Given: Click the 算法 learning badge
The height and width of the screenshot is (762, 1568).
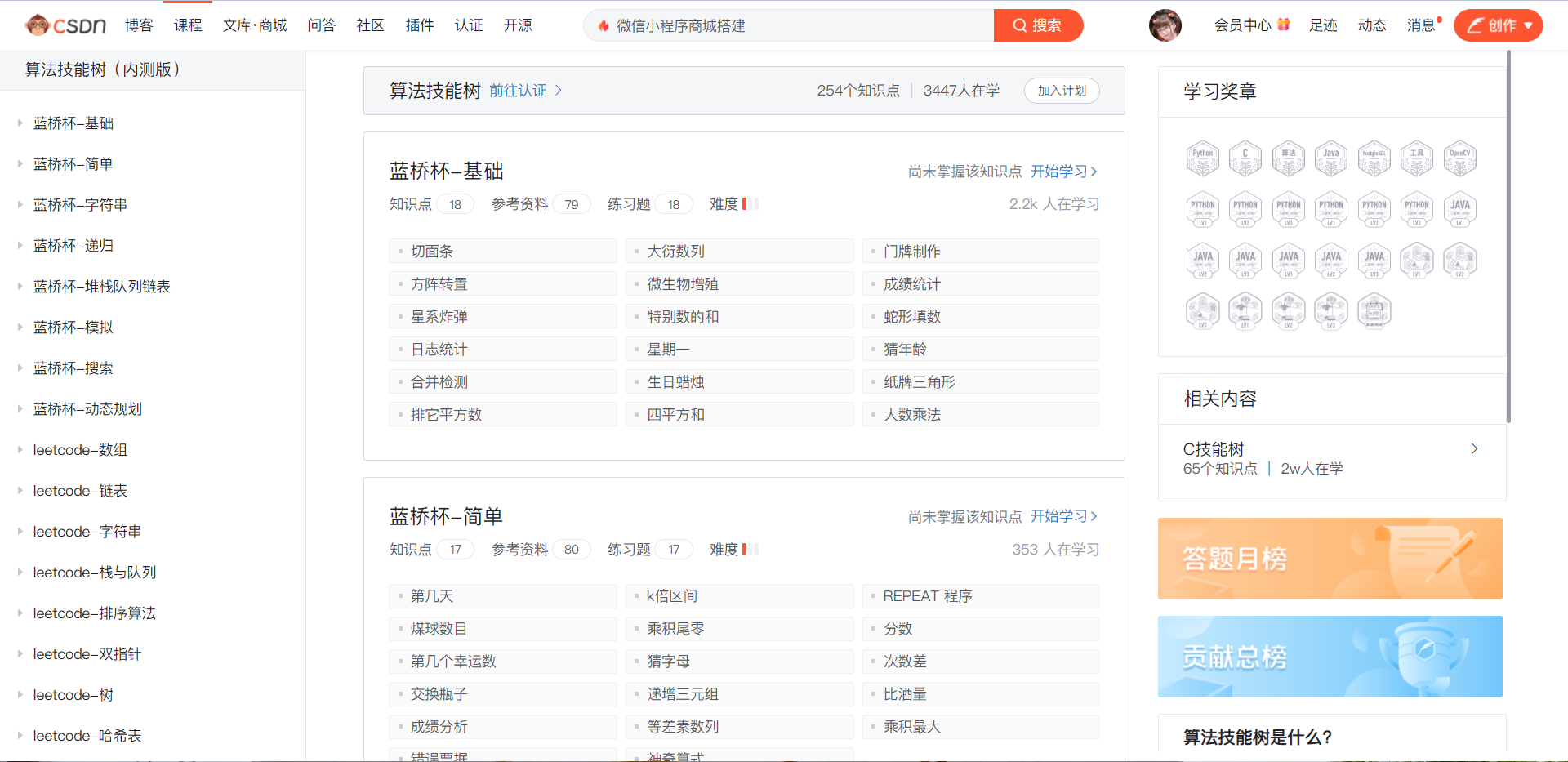Looking at the screenshot, I should (x=1289, y=158).
